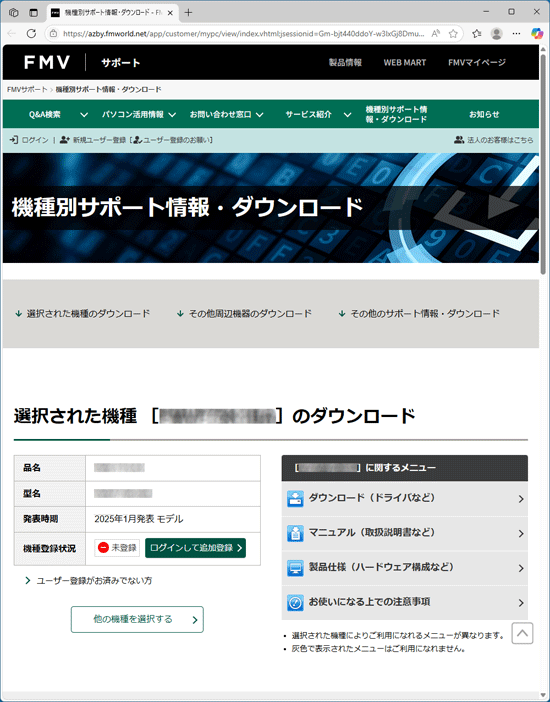Open お知らせ nav item
550x702 pixels.
tap(484, 115)
